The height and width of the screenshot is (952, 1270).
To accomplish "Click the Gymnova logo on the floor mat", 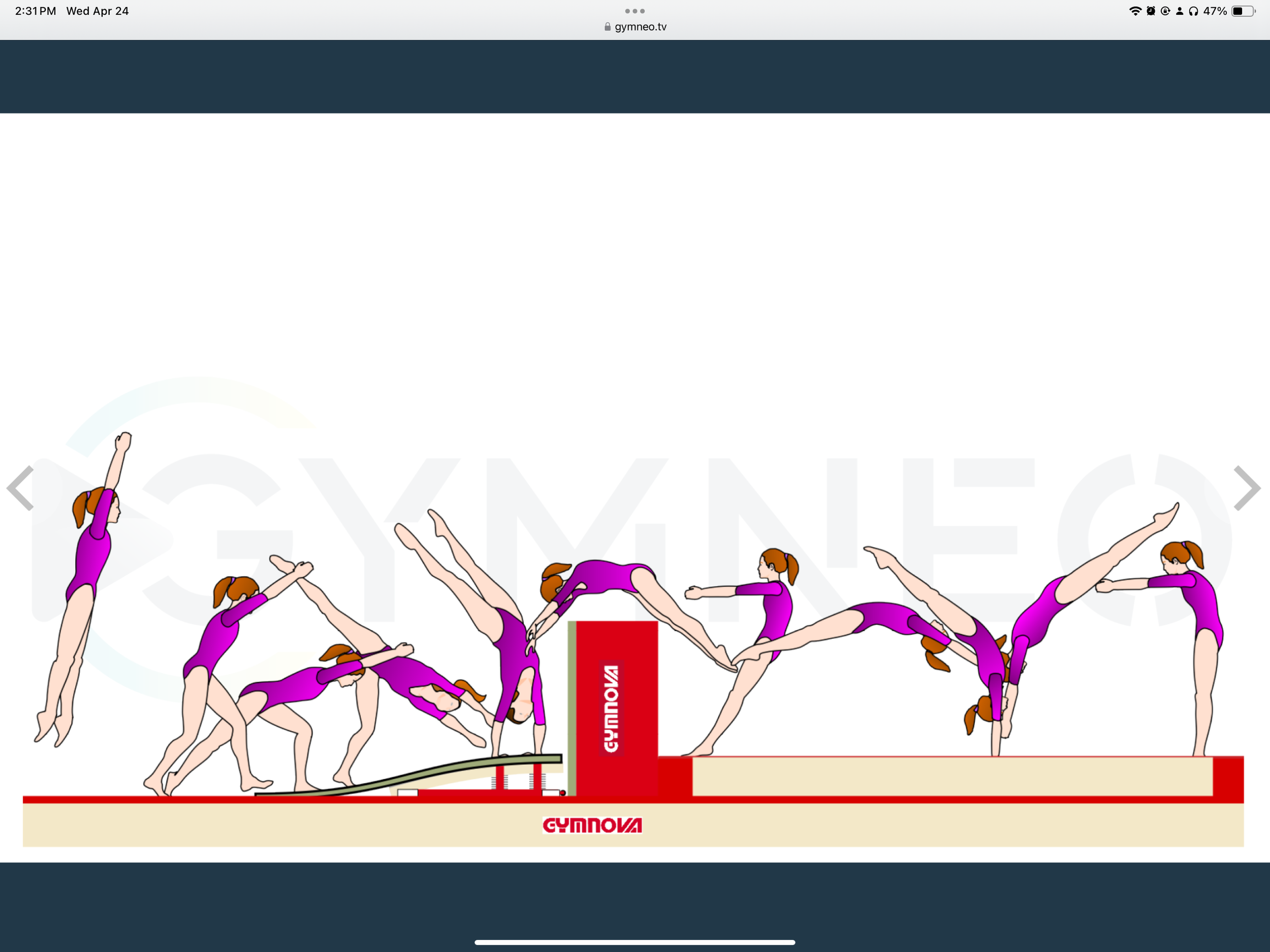I will (x=592, y=826).
